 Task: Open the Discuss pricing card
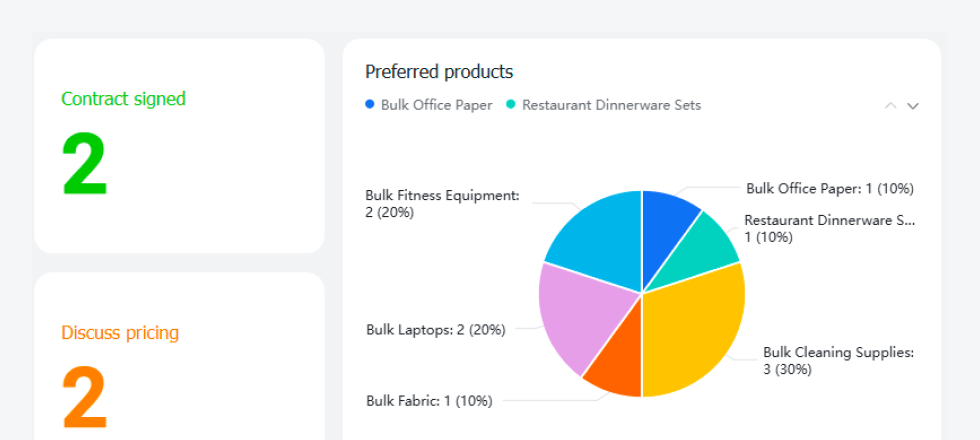tap(179, 356)
